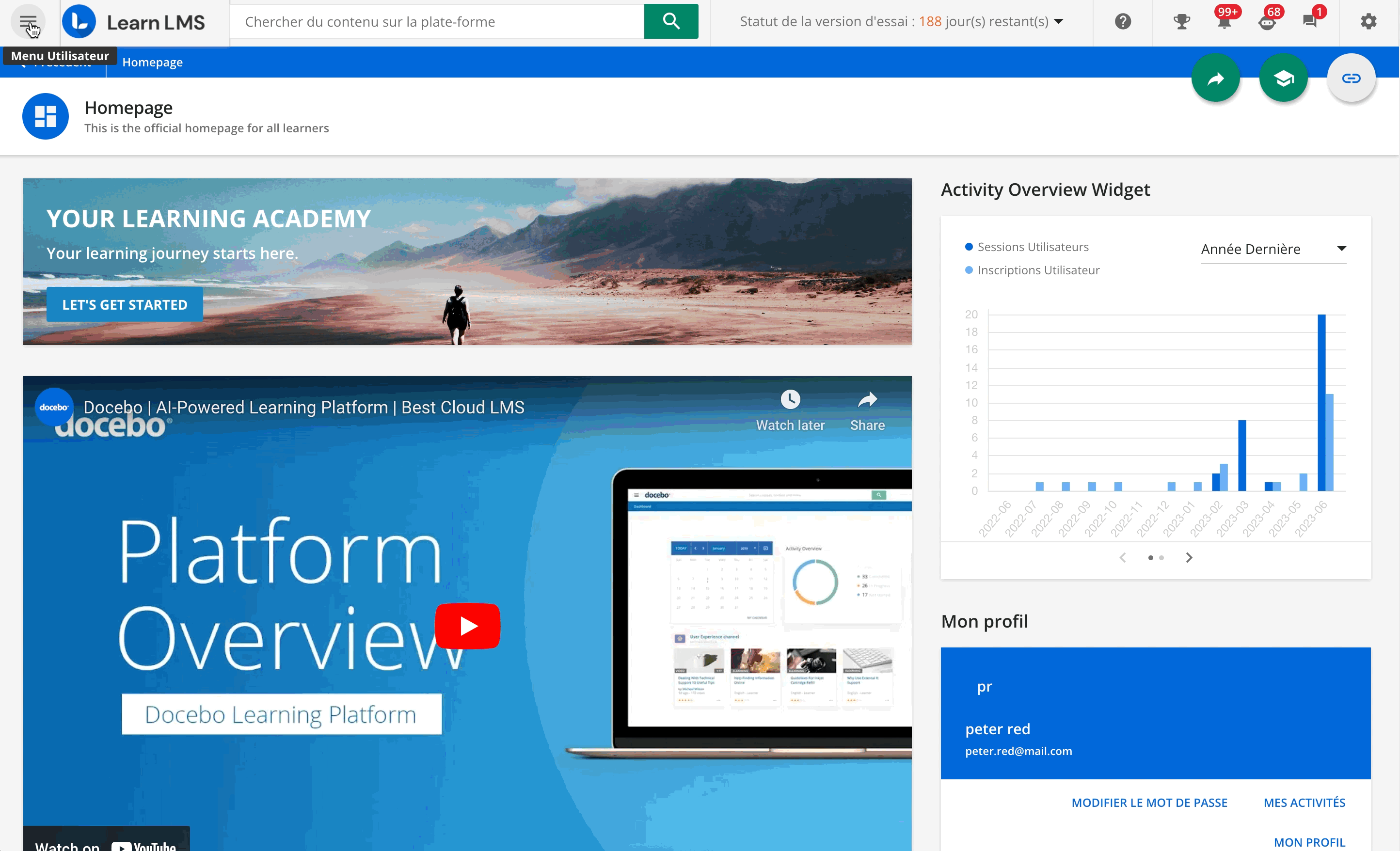Expand the trial version status dropdown
1400x851 pixels.
click(1059, 22)
